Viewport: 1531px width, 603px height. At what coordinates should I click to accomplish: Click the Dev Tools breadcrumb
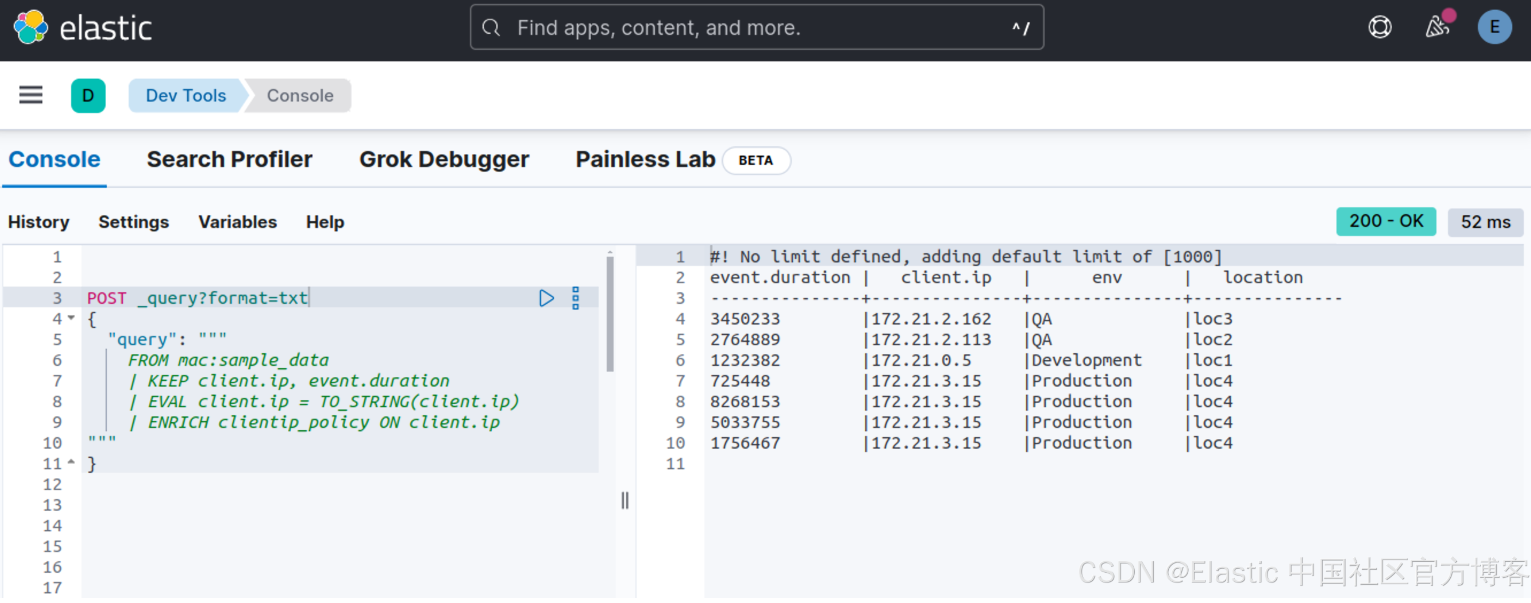tap(186, 96)
